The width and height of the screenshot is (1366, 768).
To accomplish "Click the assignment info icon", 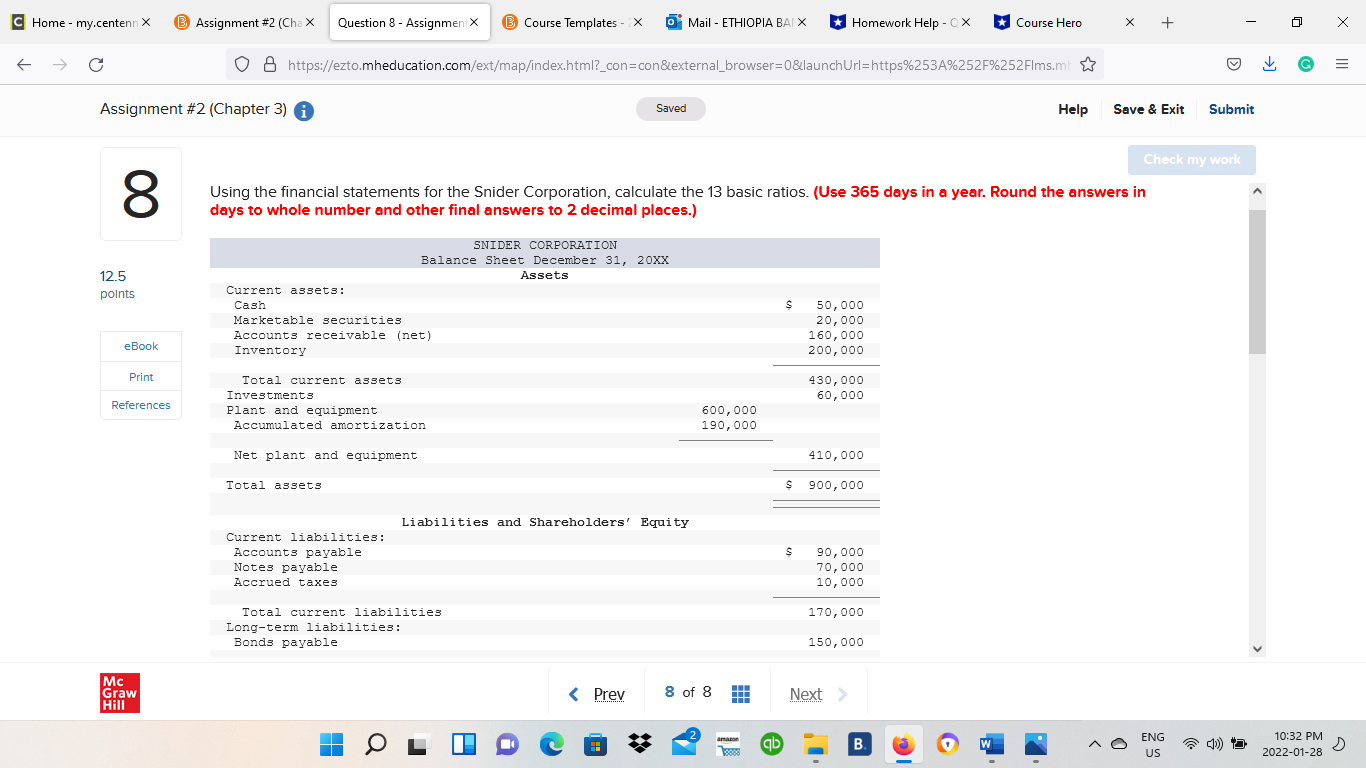I will coord(302,110).
